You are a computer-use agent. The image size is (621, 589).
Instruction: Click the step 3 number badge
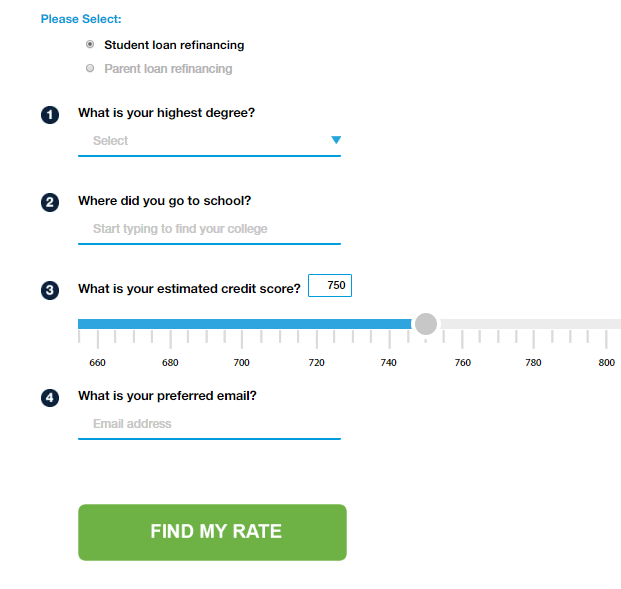[50, 290]
